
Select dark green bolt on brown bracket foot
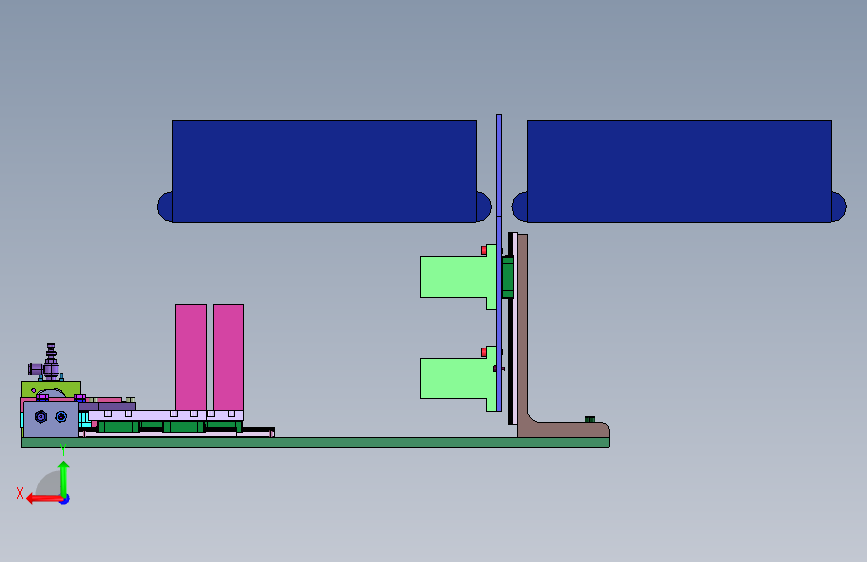590,419
